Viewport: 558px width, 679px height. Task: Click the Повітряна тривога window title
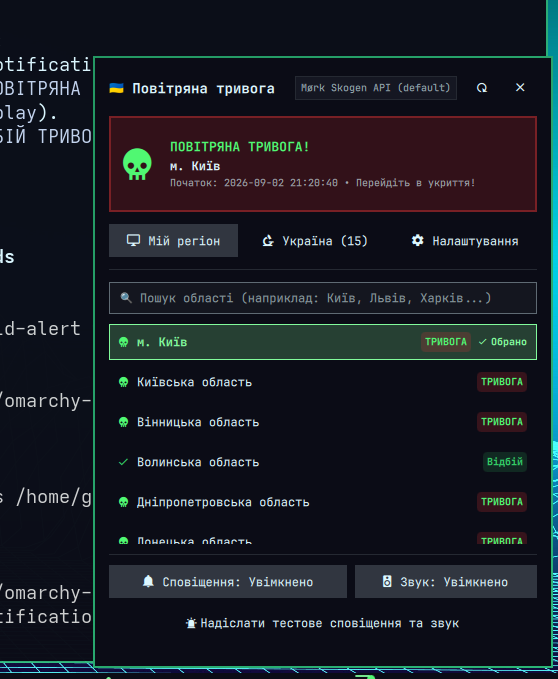[203, 88]
